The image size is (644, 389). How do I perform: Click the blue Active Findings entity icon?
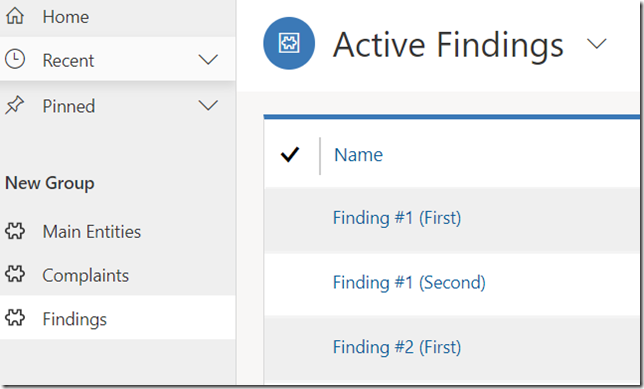click(x=289, y=43)
